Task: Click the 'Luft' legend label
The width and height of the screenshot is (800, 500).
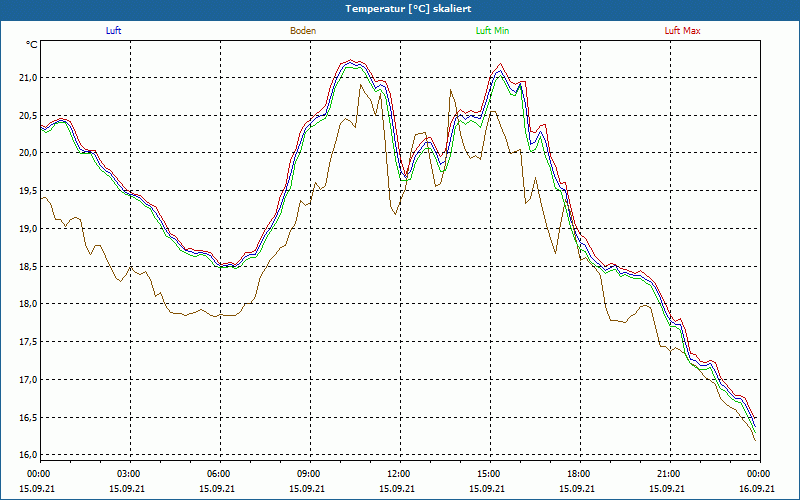Action: pyautogui.click(x=114, y=31)
